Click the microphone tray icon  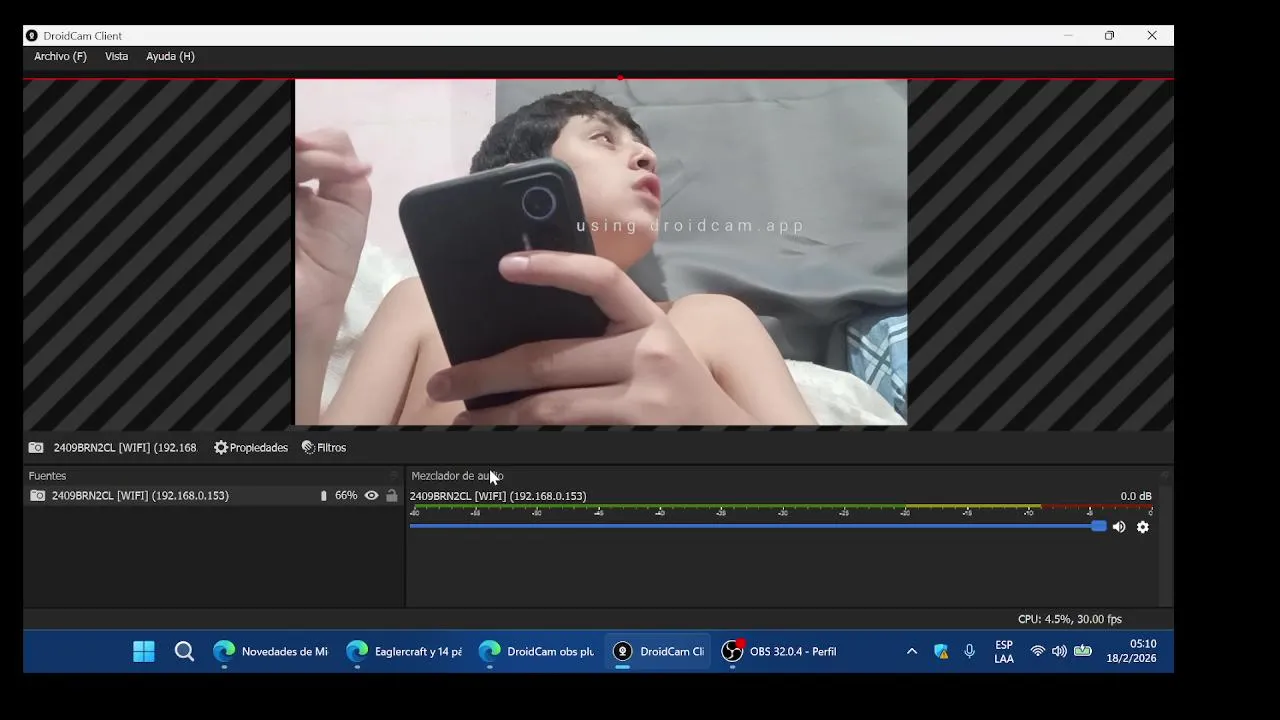pos(969,652)
